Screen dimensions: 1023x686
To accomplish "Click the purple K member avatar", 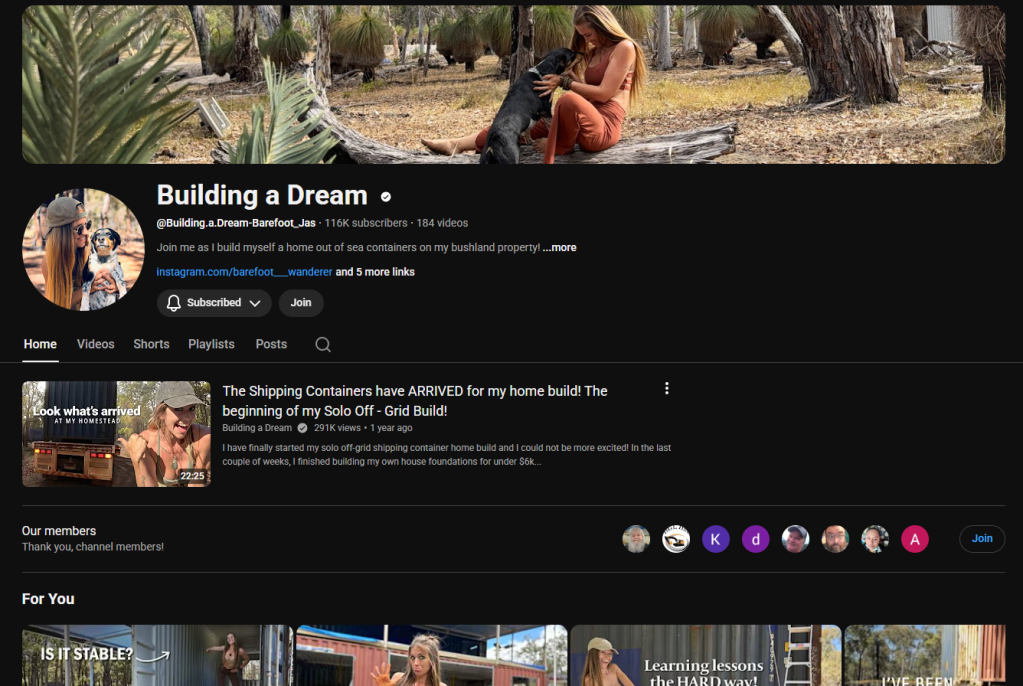I will pos(715,539).
